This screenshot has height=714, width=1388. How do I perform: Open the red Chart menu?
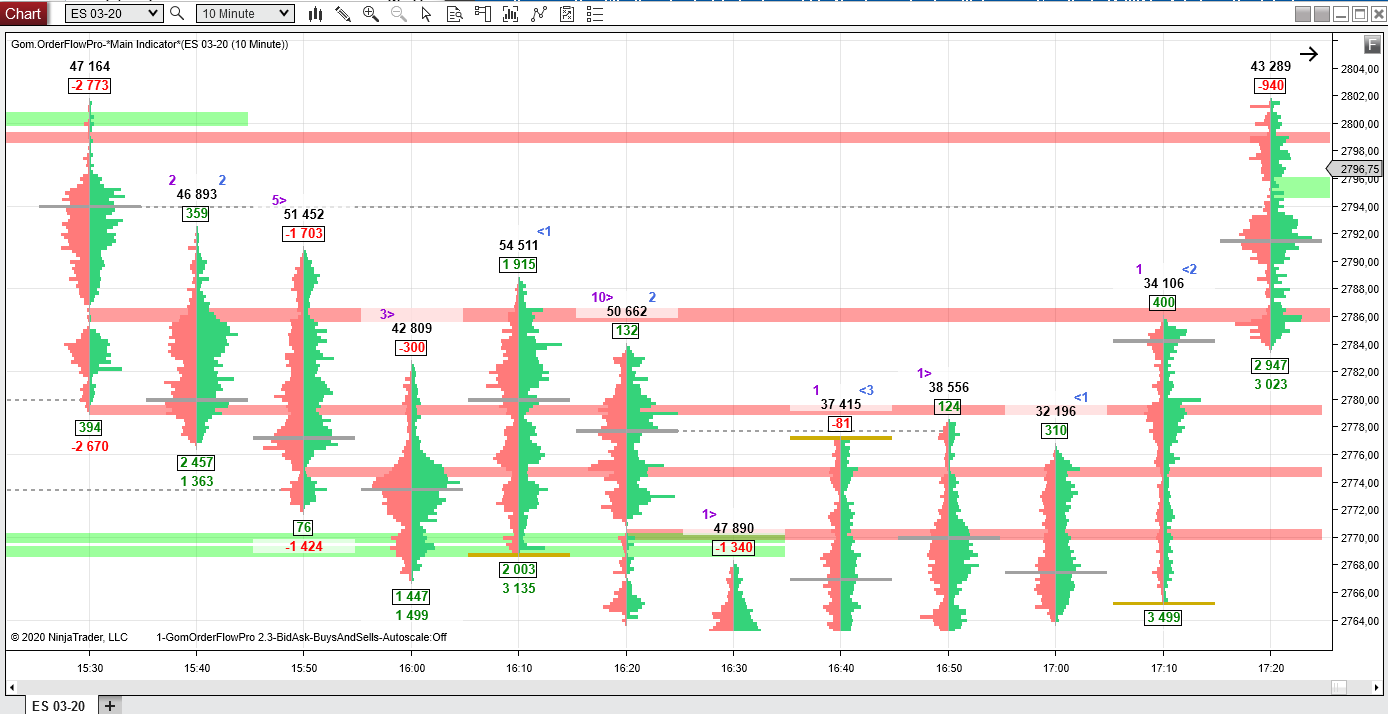click(24, 13)
